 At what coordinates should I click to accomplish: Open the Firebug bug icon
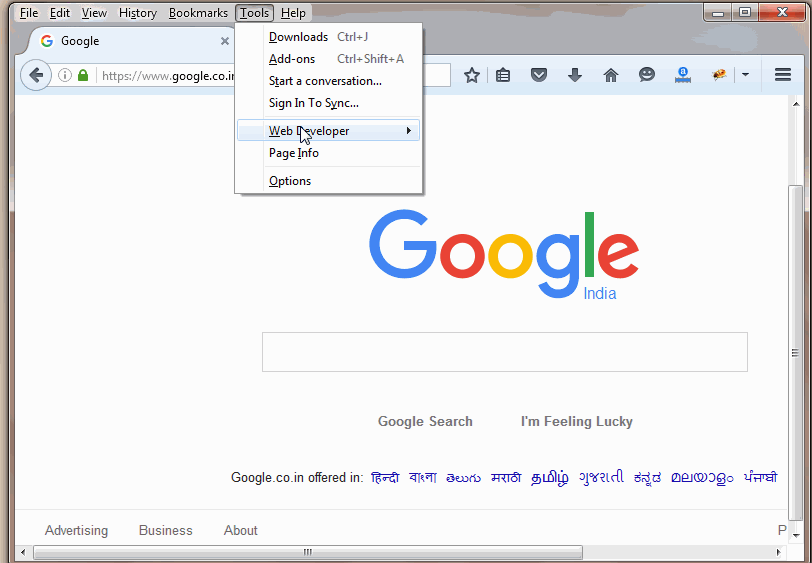pos(719,76)
